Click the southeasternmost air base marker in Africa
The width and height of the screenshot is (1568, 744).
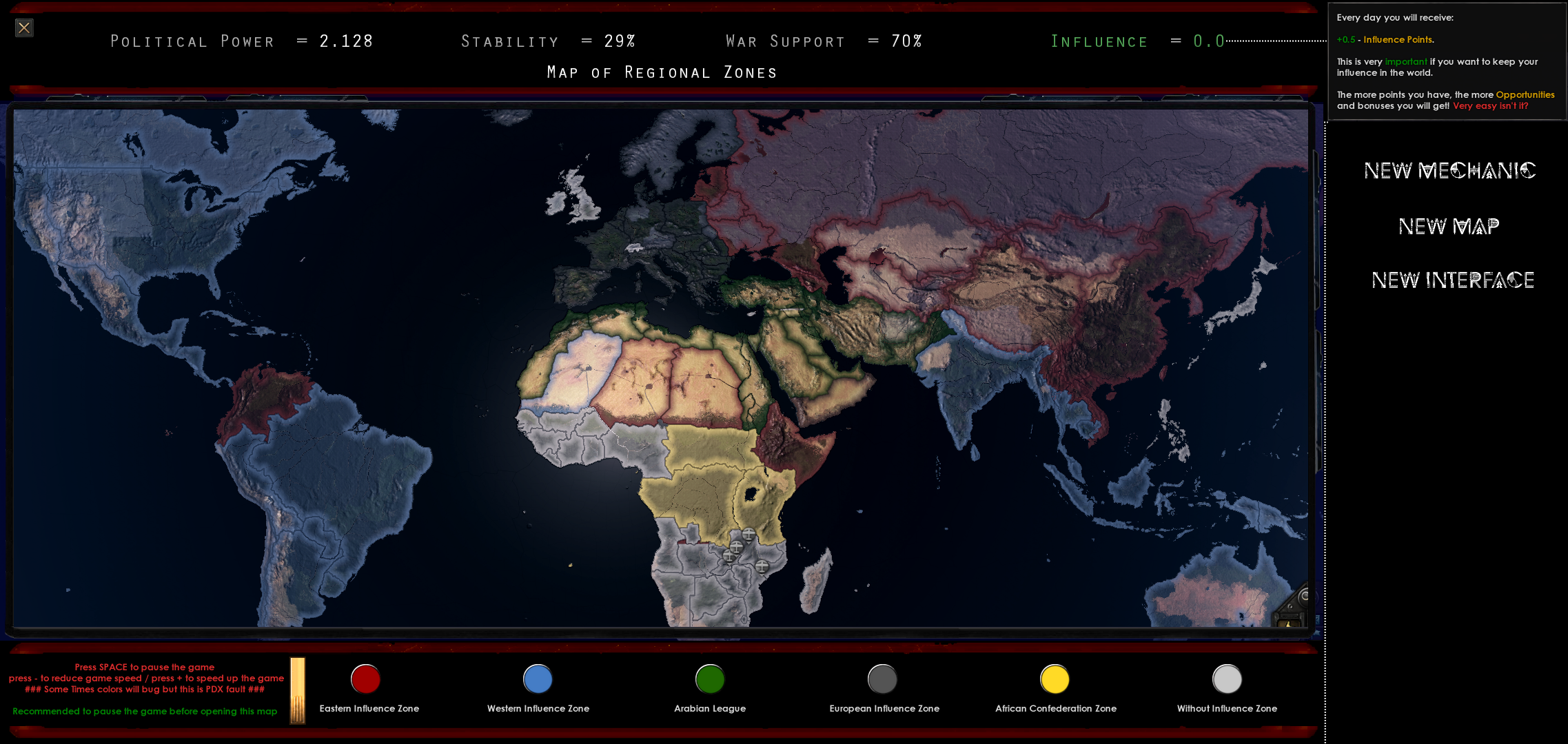coord(762,566)
